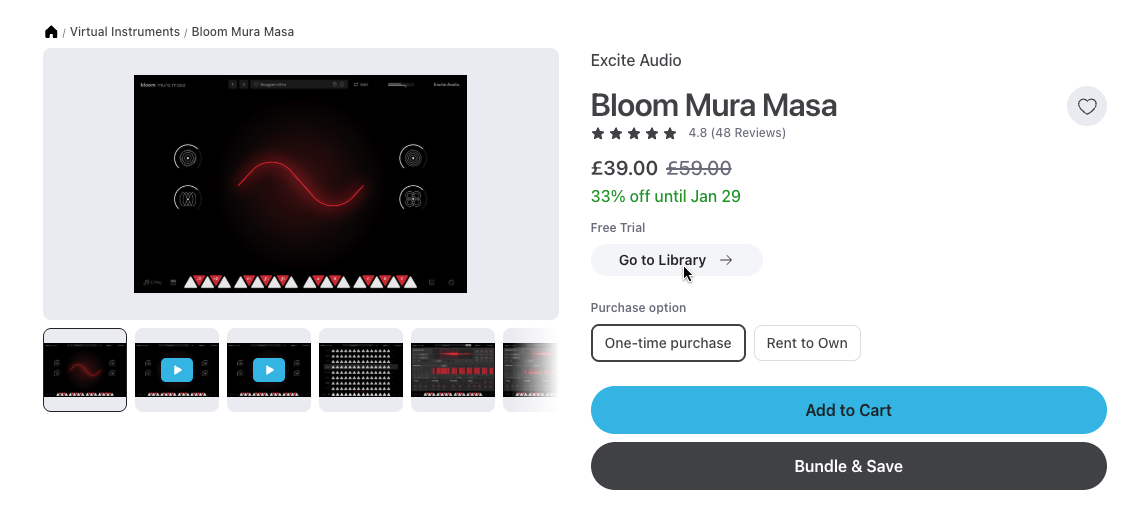Viewport: 1147px width, 528px height.
Task: Select the One-time purchase option
Action: pos(668,343)
